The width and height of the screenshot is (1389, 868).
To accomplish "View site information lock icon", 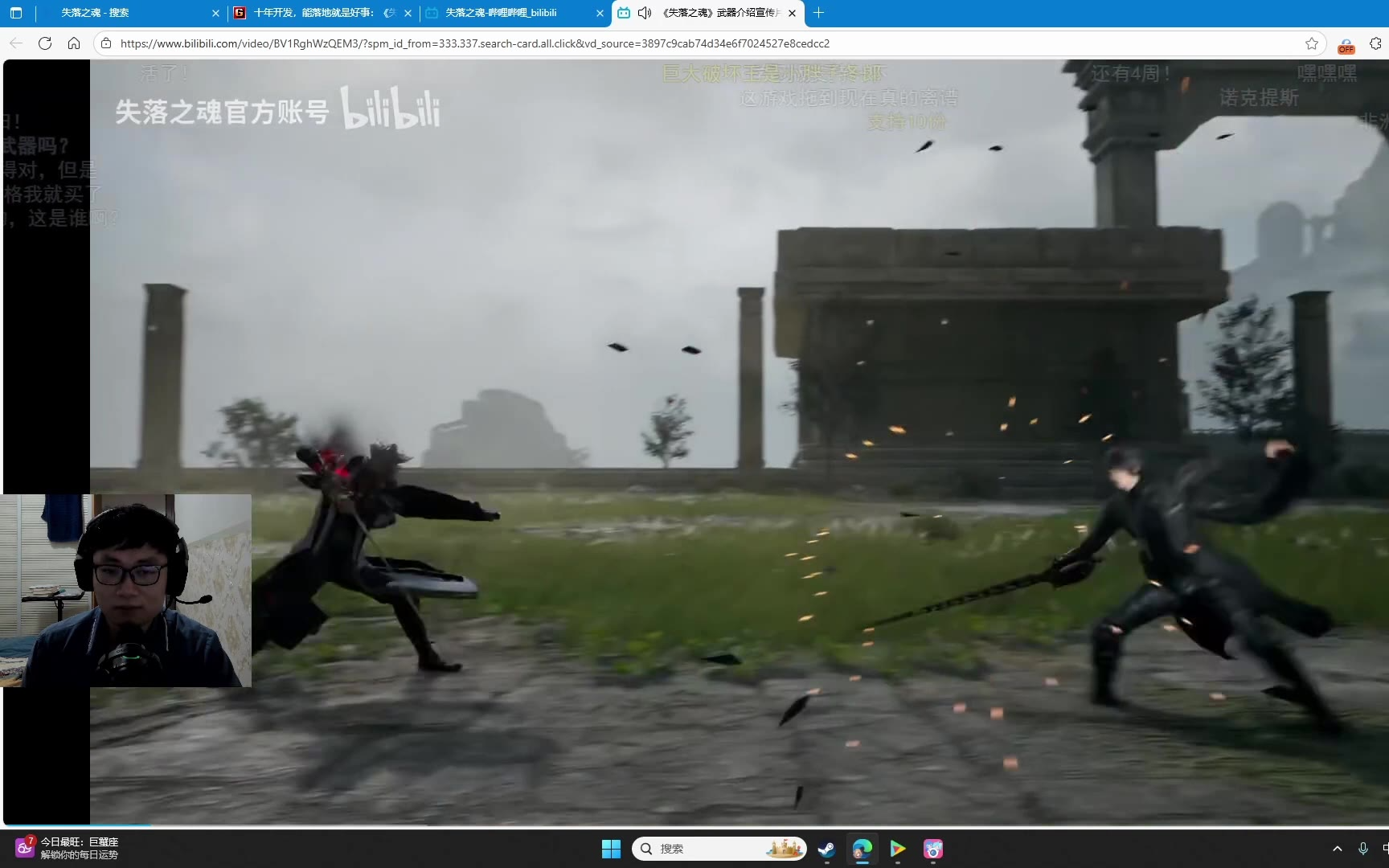I will (106, 43).
